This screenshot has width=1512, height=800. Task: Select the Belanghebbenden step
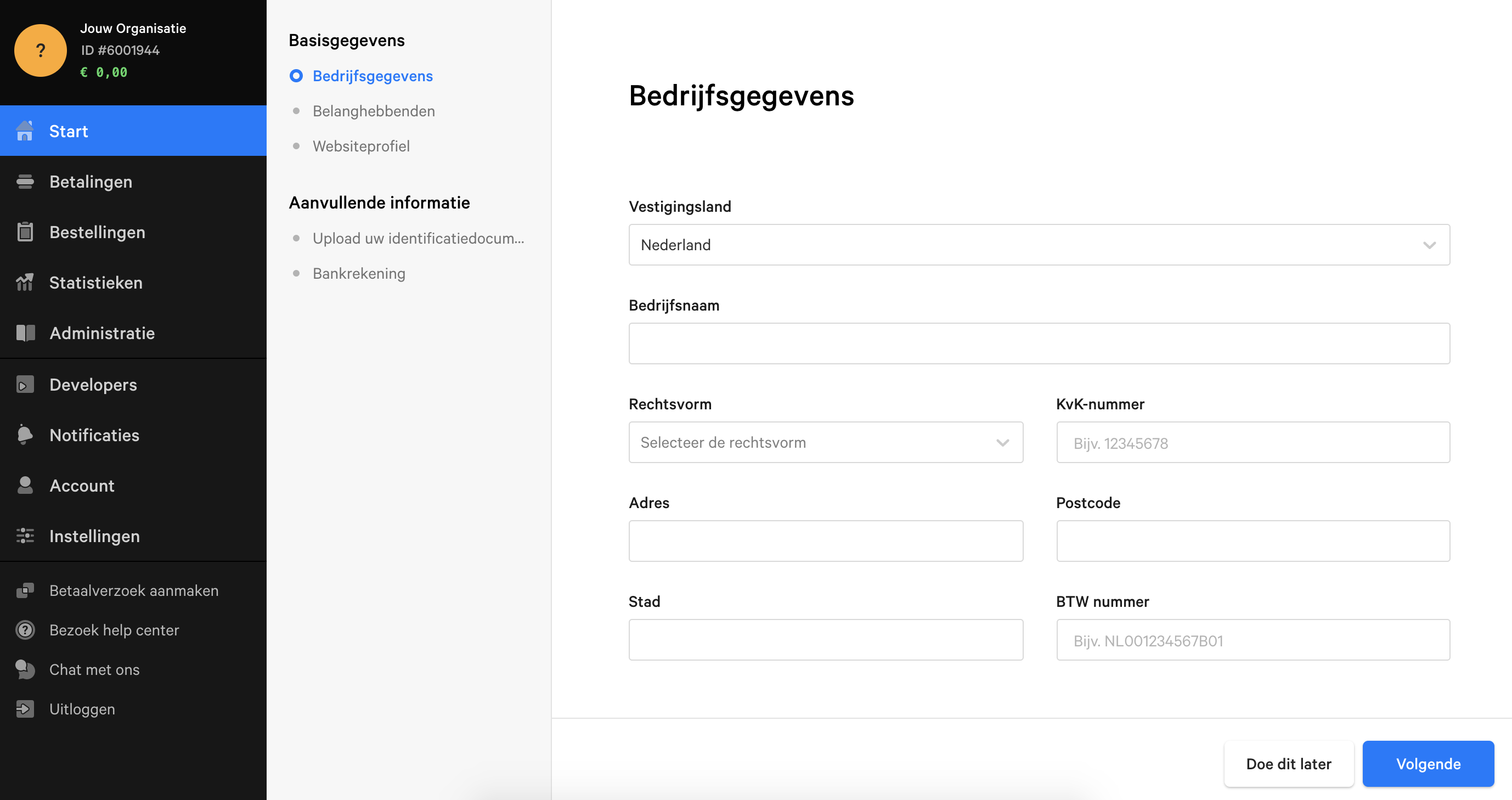tap(374, 111)
